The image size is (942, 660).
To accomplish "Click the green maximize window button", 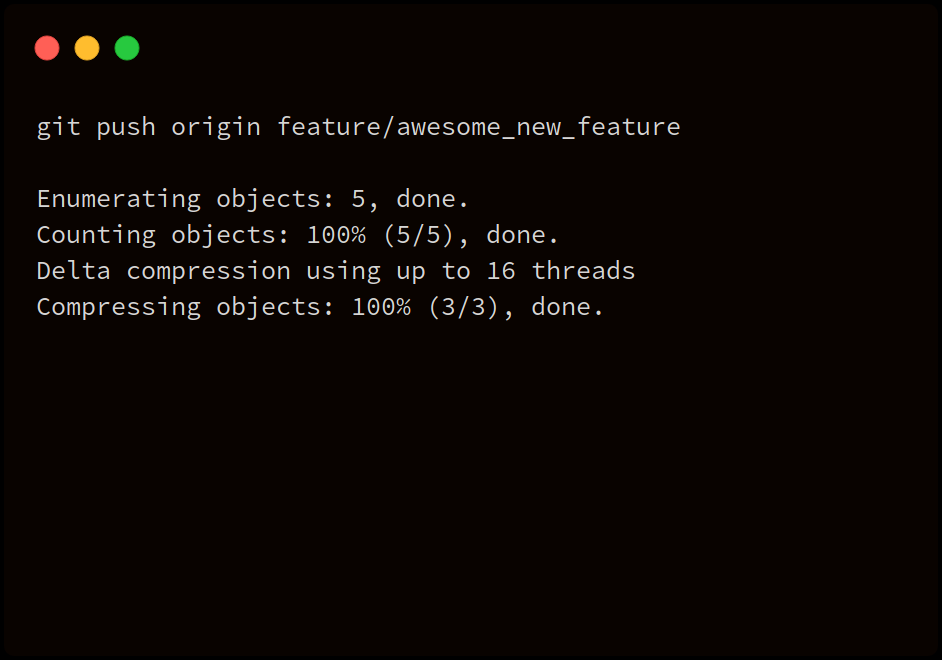I will [x=127, y=48].
